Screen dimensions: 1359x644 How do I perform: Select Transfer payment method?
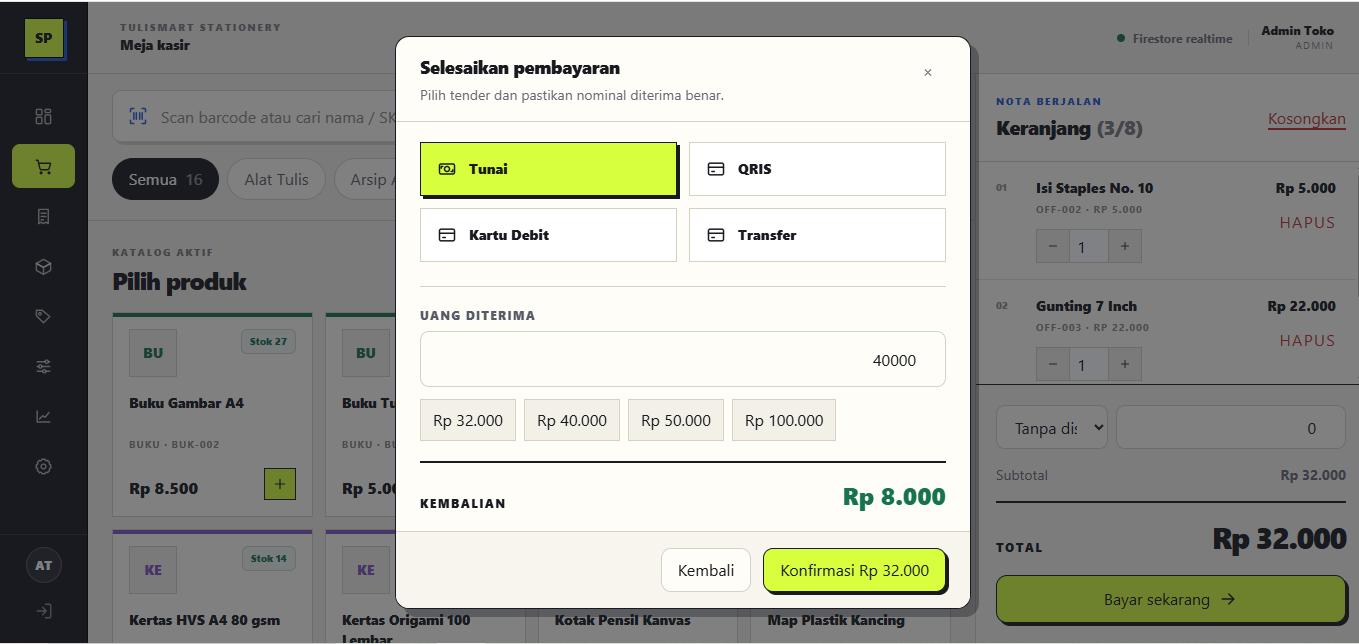[x=817, y=235]
